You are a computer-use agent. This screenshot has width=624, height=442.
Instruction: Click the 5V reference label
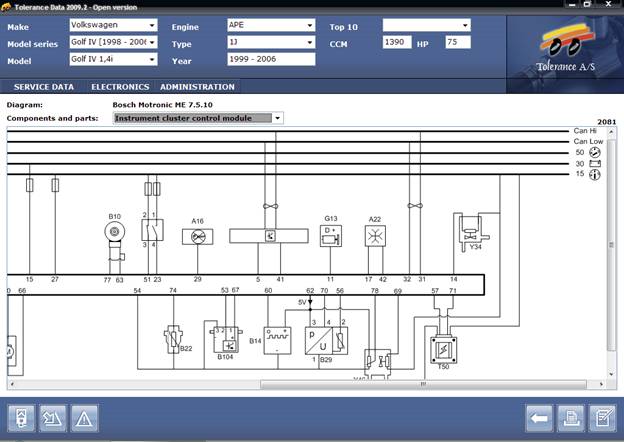(x=302, y=302)
